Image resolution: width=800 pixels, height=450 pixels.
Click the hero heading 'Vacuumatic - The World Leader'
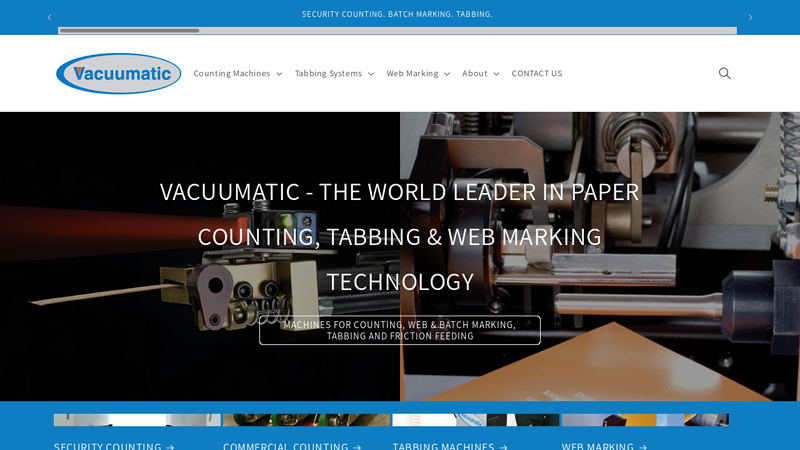(x=399, y=237)
